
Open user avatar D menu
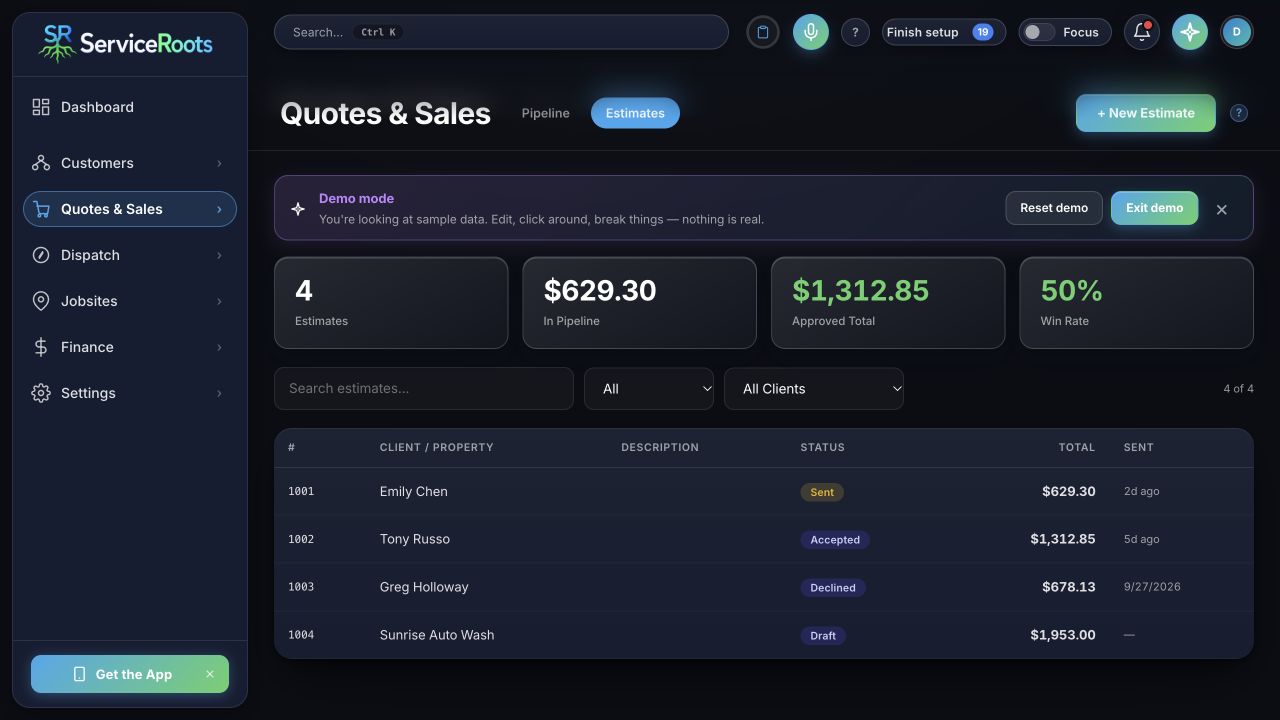[x=1237, y=32]
